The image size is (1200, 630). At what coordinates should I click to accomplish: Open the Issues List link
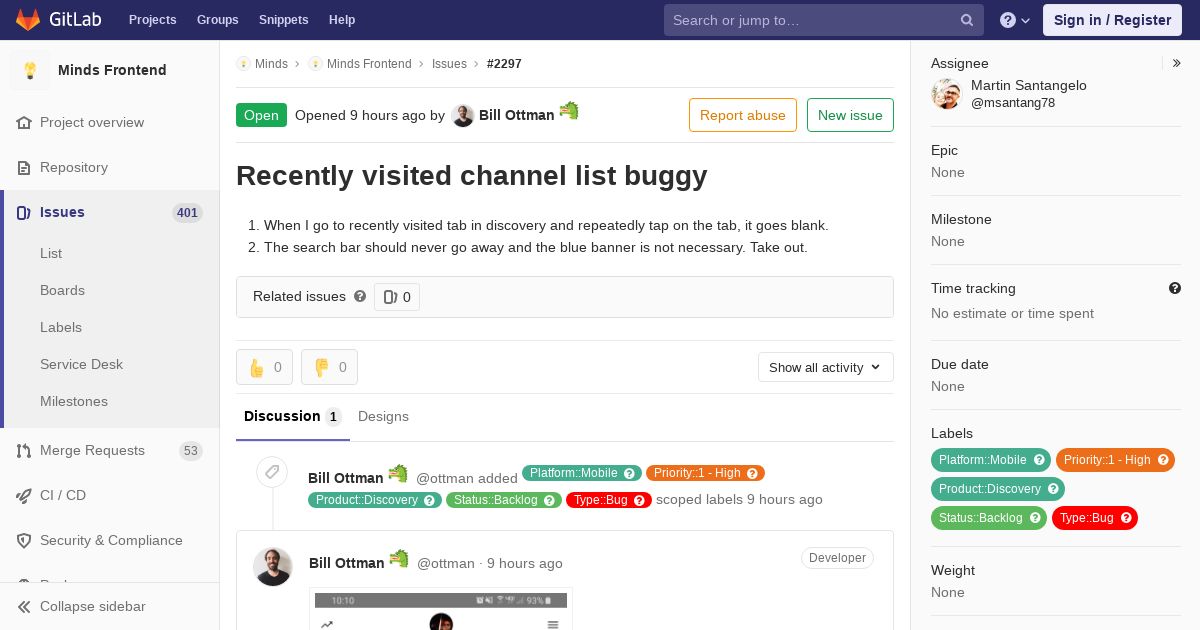[51, 253]
